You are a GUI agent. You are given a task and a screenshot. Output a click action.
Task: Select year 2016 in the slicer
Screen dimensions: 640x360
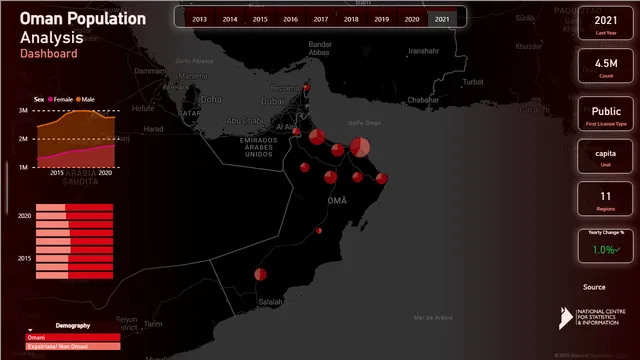pos(291,19)
